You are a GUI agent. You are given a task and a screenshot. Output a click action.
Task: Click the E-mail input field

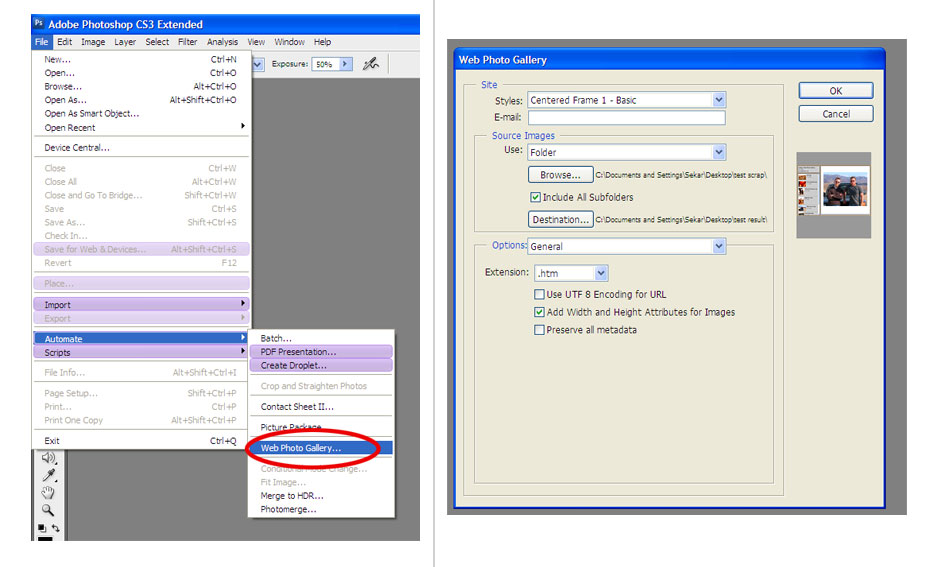tap(627, 117)
